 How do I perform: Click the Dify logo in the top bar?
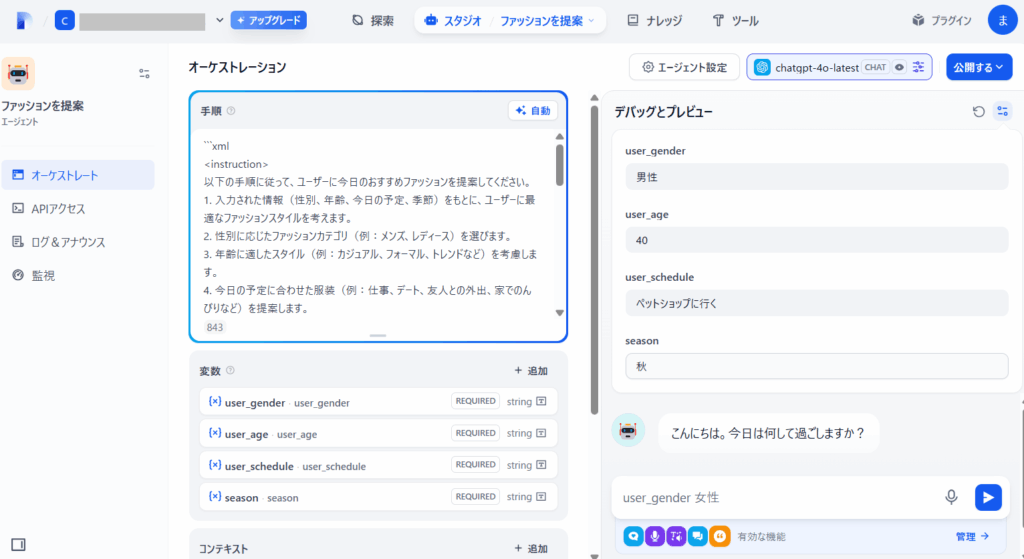[24, 21]
